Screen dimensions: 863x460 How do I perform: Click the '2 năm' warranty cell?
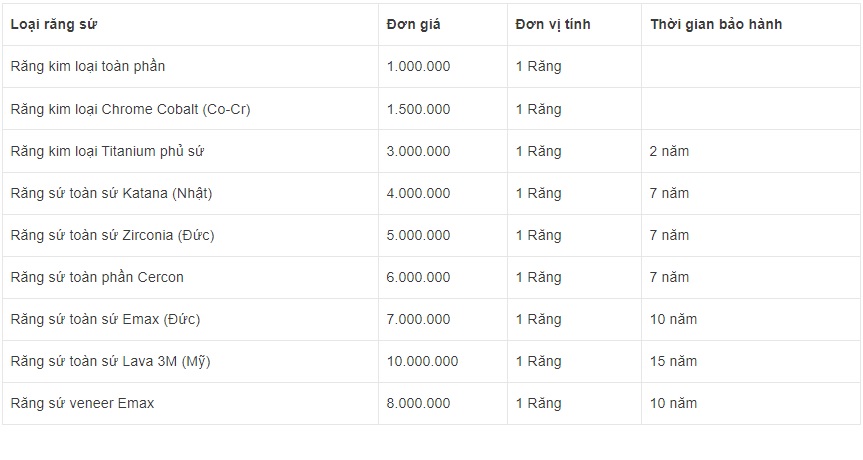(669, 151)
